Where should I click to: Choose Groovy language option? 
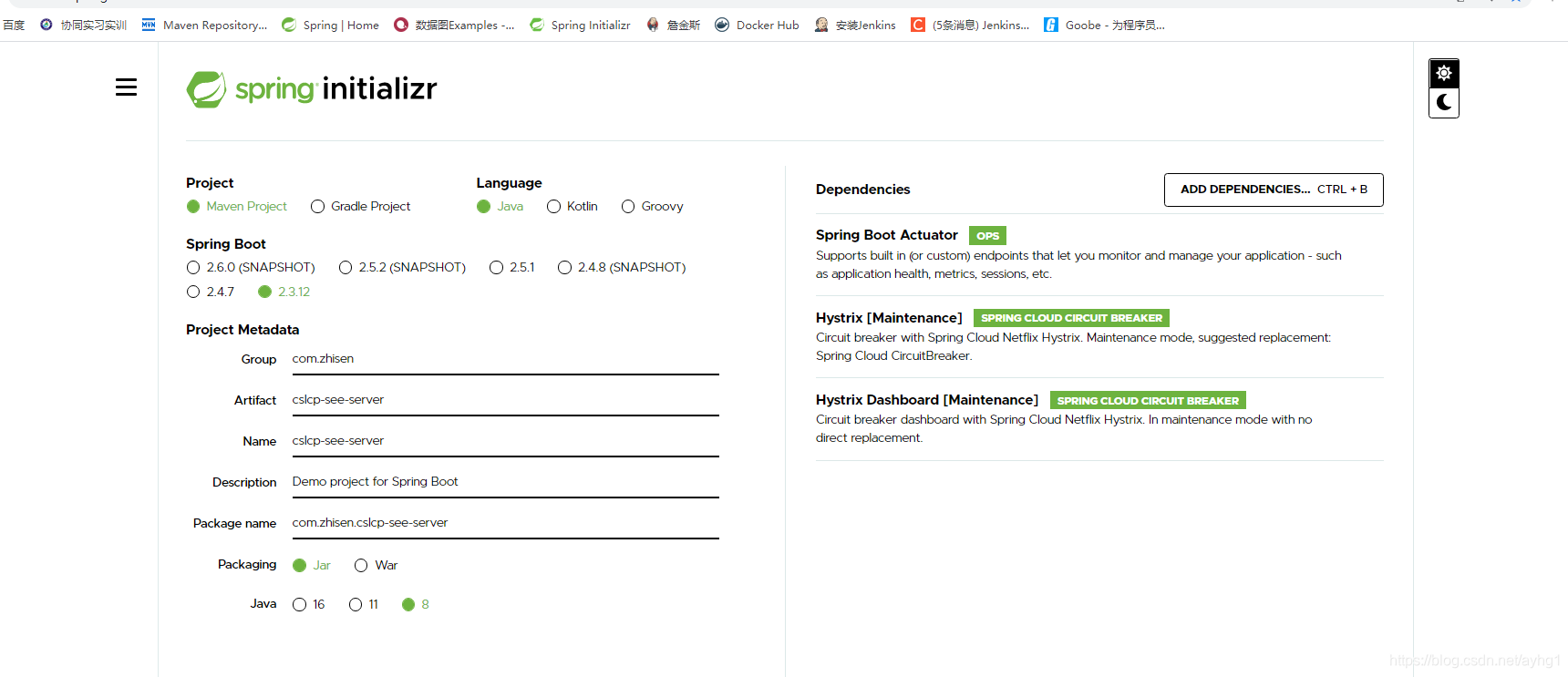pyautogui.click(x=653, y=207)
